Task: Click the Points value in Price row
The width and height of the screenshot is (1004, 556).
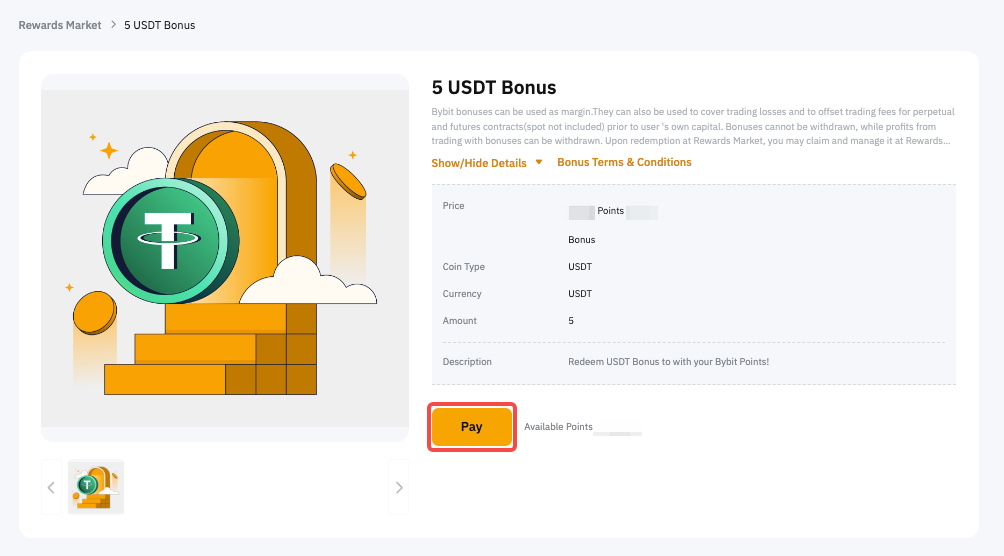Action: click(610, 213)
